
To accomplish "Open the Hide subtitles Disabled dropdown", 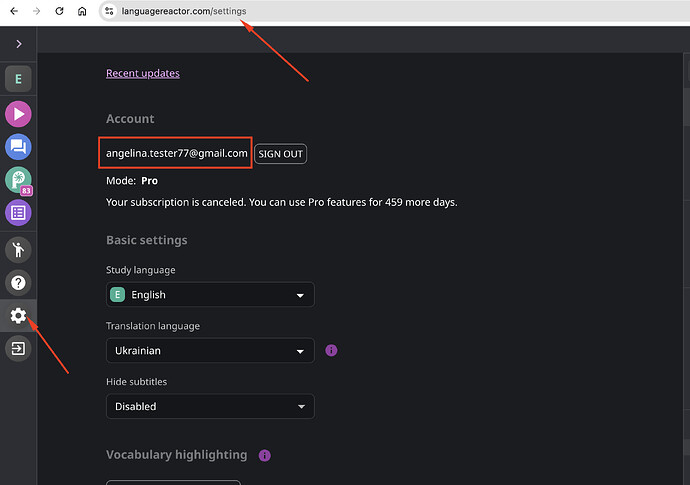I will [x=210, y=406].
